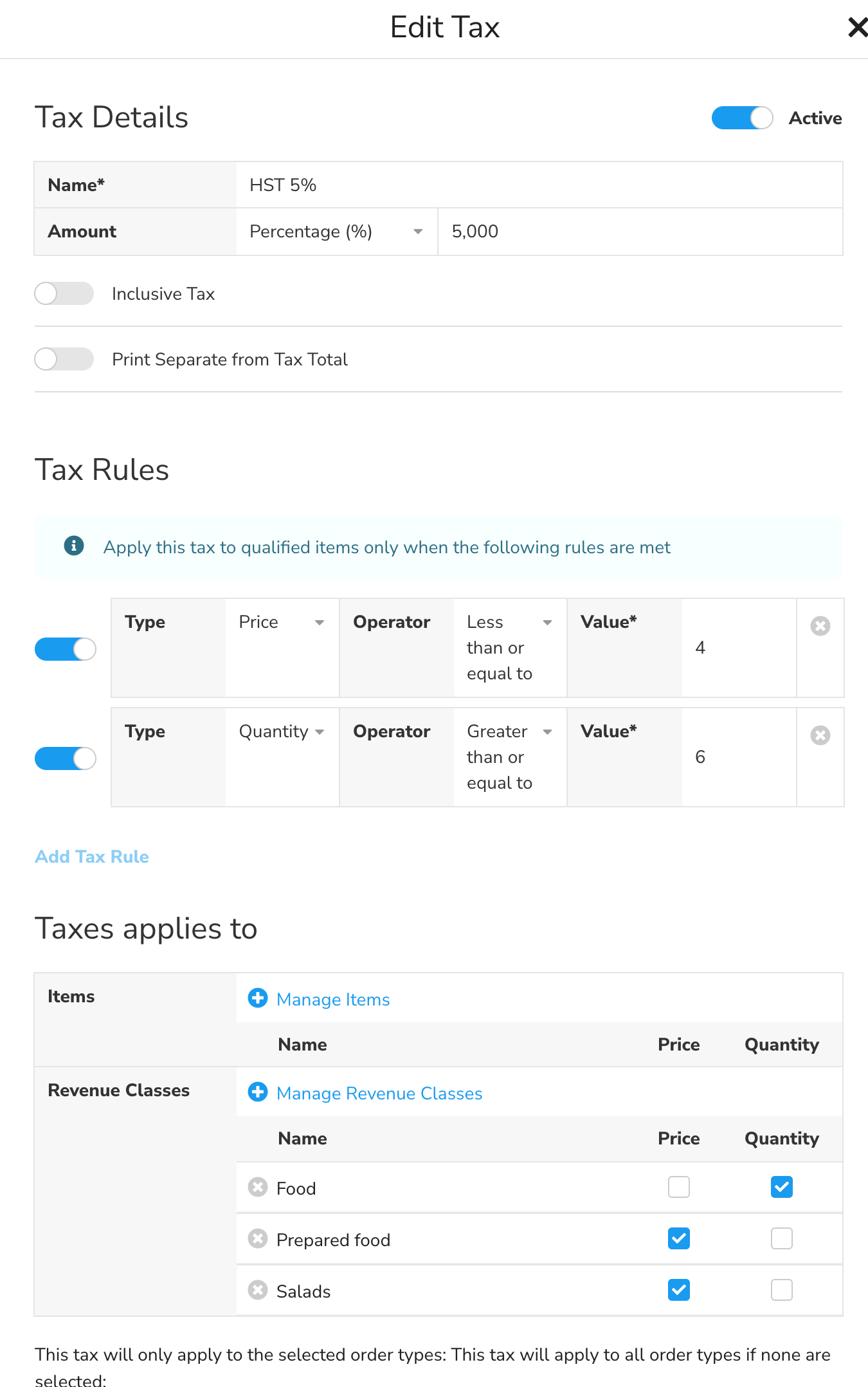This screenshot has height=1387, width=868.
Task: Remove the Prepared food revenue class
Action: tap(258, 1238)
